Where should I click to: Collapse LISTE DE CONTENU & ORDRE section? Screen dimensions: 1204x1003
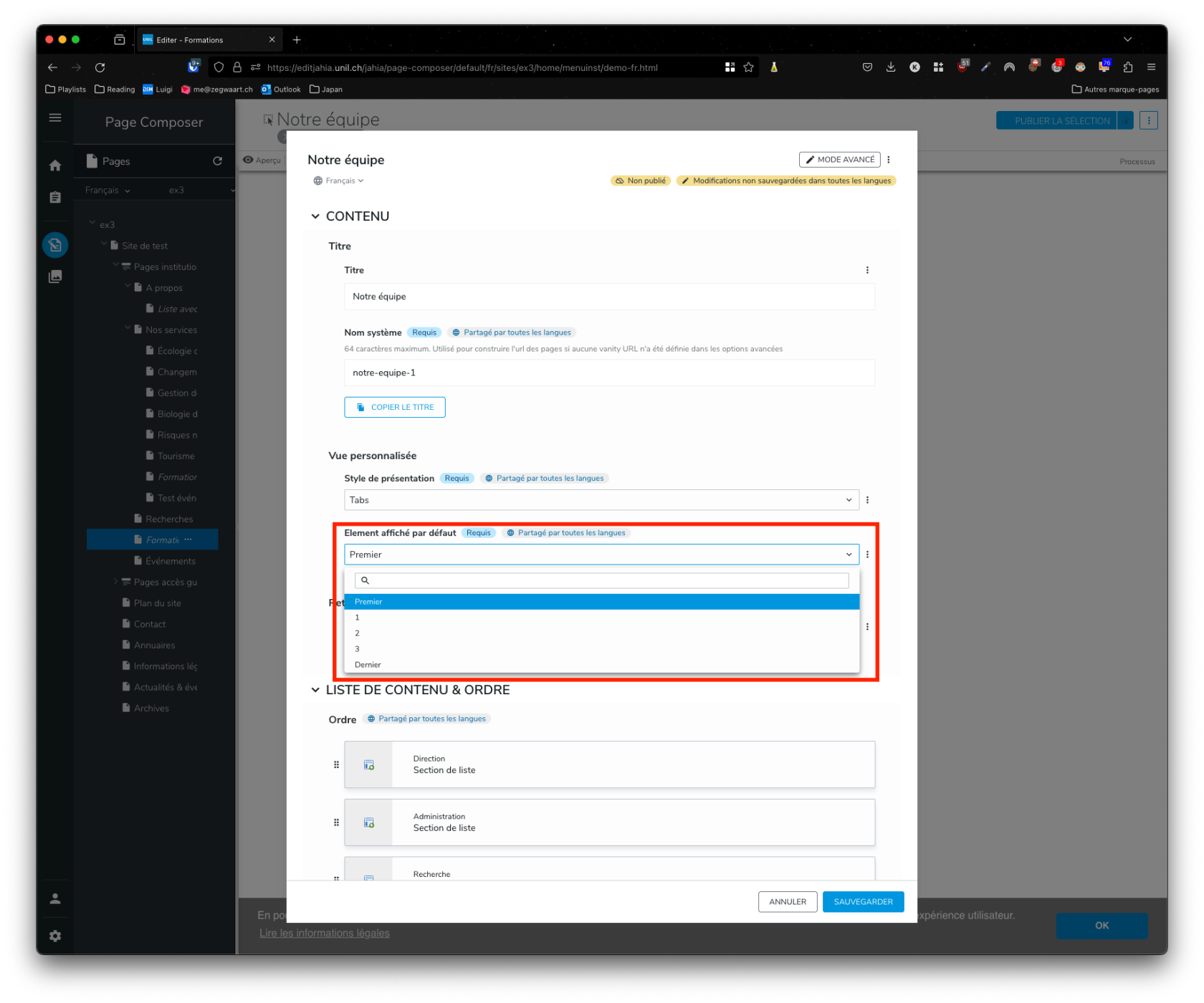pos(315,690)
